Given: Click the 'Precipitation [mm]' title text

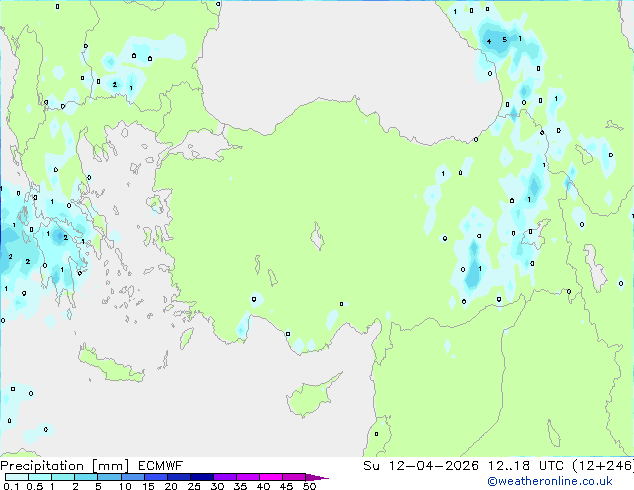Looking at the screenshot, I should [65, 466].
